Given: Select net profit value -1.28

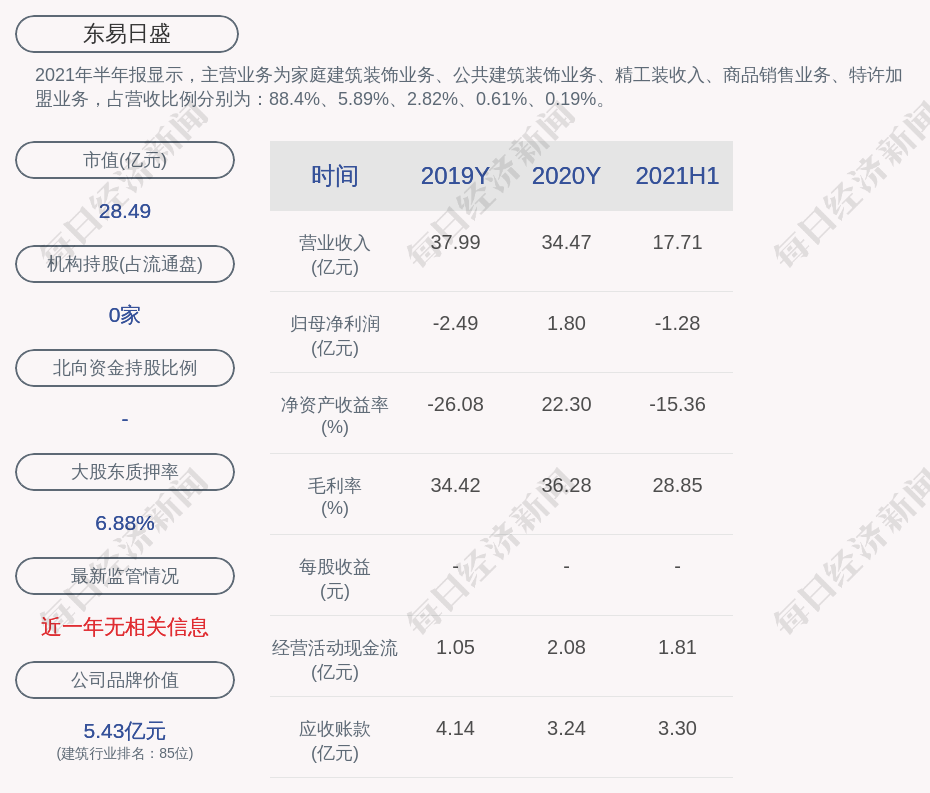Looking at the screenshot, I should click(677, 323).
